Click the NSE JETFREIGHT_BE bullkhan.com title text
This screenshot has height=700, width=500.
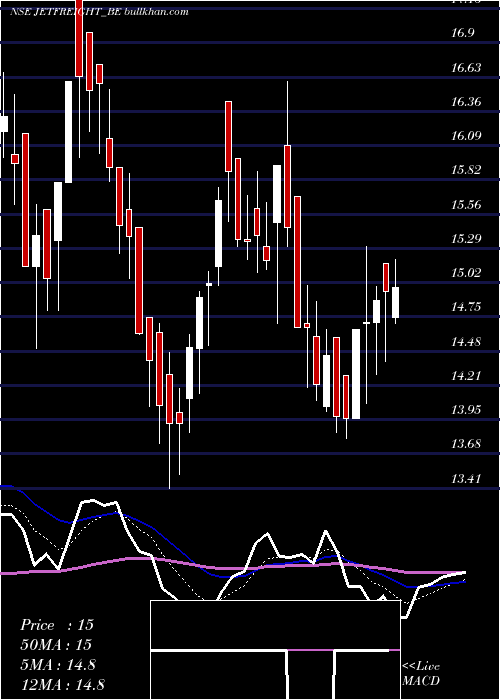point(99,12)
